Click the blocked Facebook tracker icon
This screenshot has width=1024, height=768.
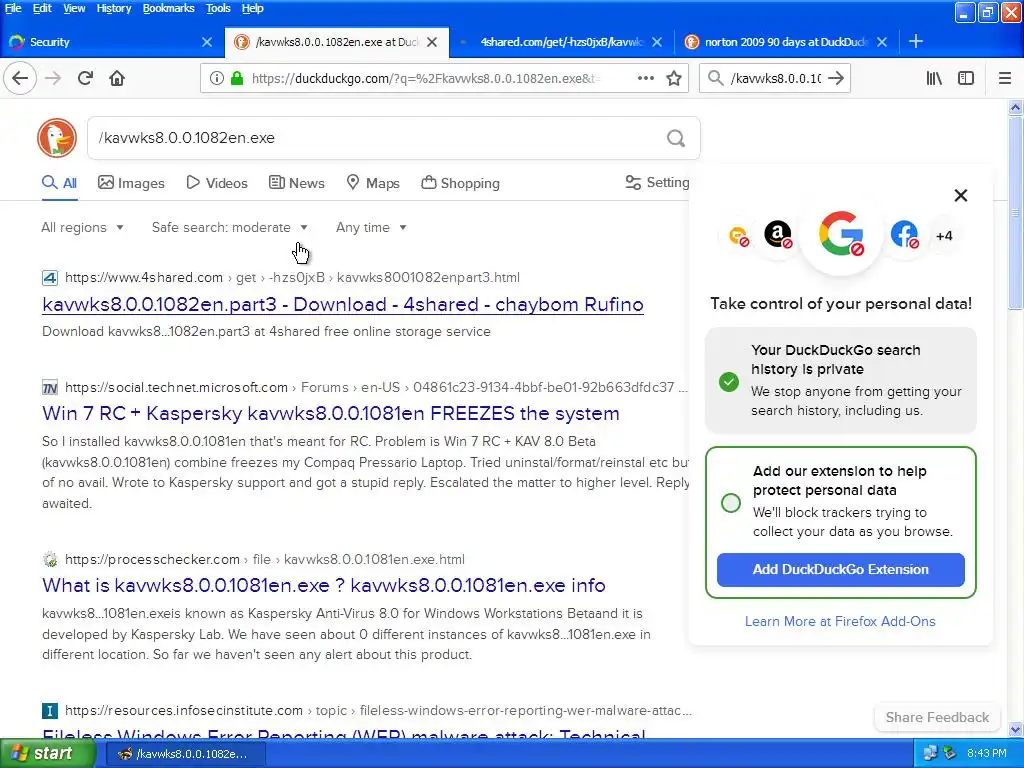click(904, 234)
